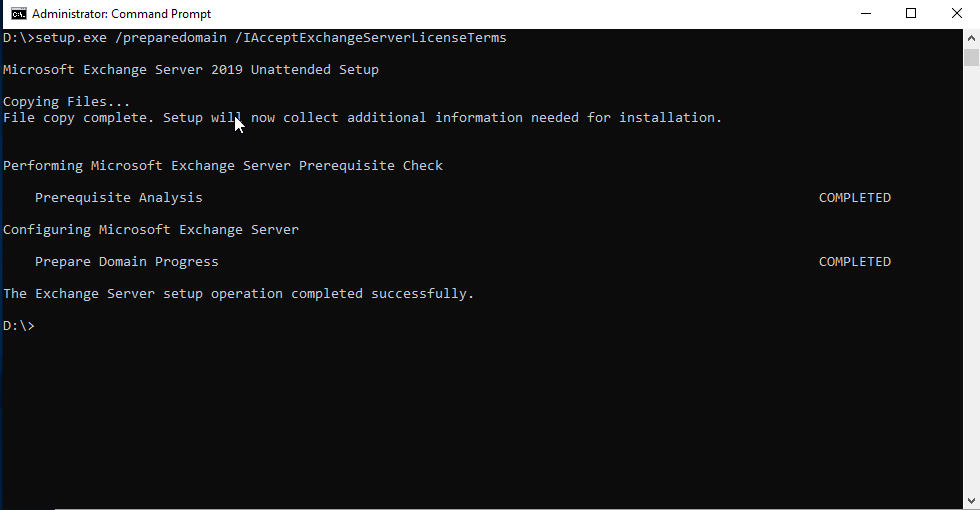The height and width of the screenshot is (510, 980).
Task: Open the Command Prompt system menu icon
Action: pos(18,14)
